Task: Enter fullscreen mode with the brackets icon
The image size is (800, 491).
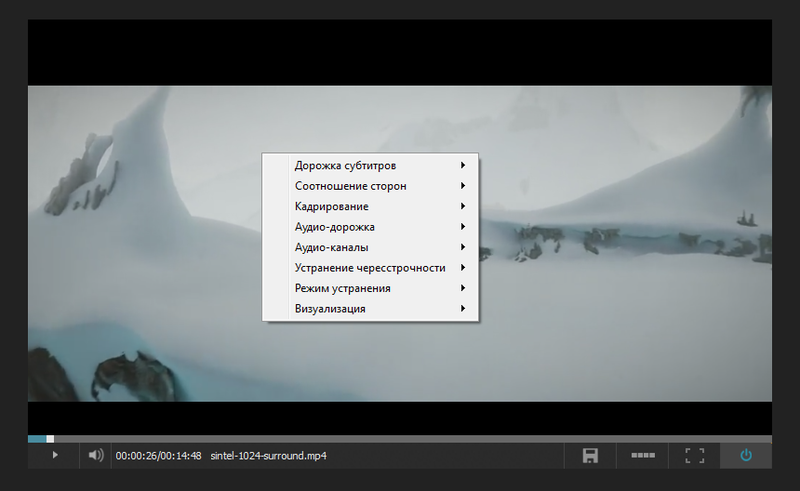Action: [x=694, y=455]
